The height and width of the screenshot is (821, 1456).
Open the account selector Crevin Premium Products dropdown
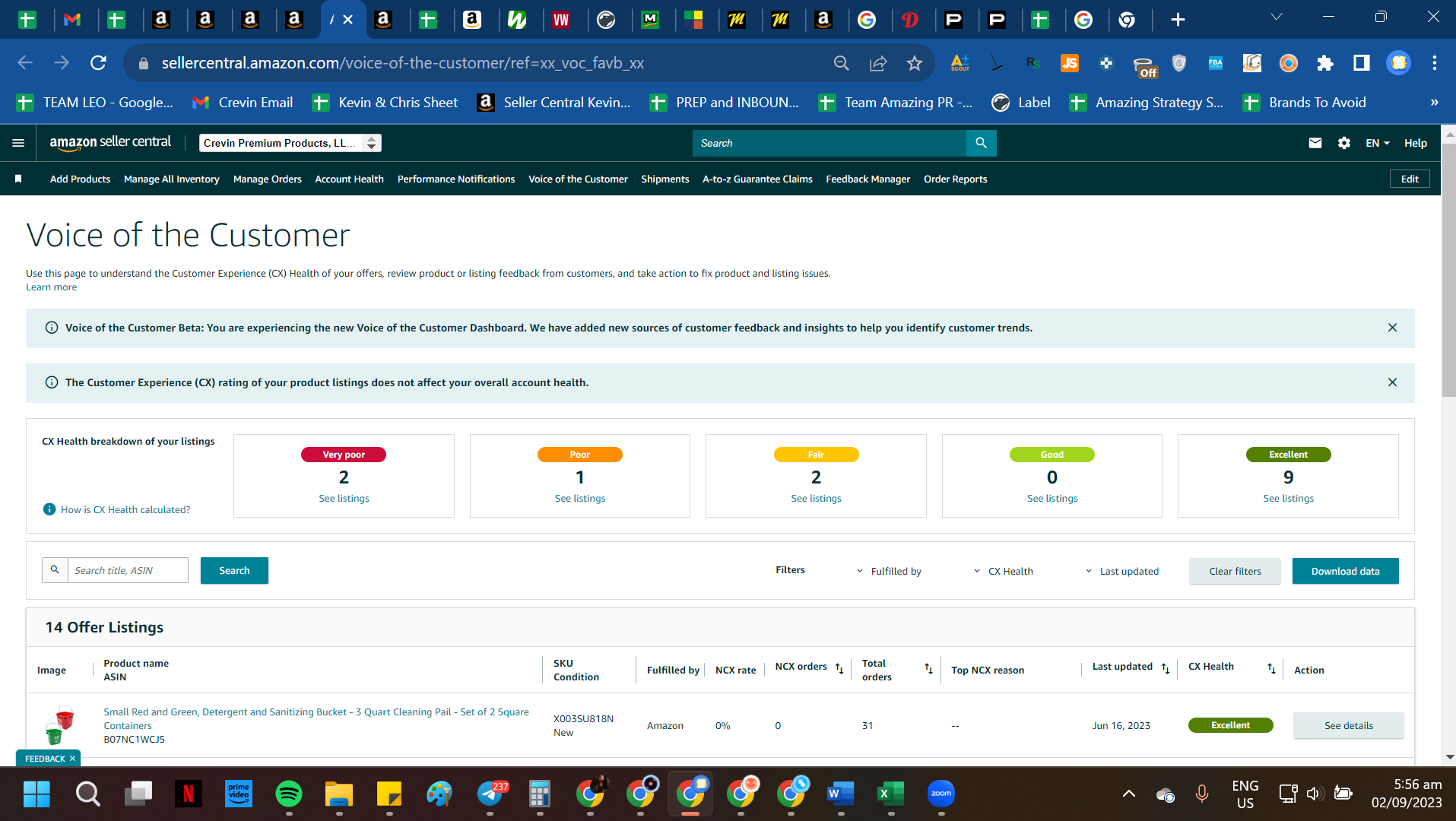coord(290,143)
